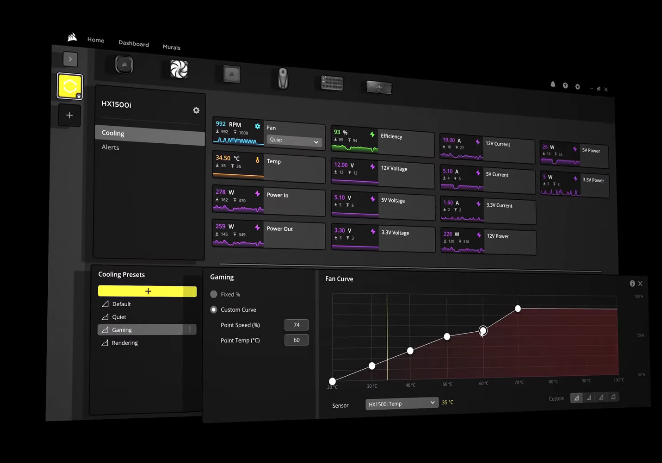Select the Custom Curve radio button
The height and width of the screenshot is (463, 662).
214,310
